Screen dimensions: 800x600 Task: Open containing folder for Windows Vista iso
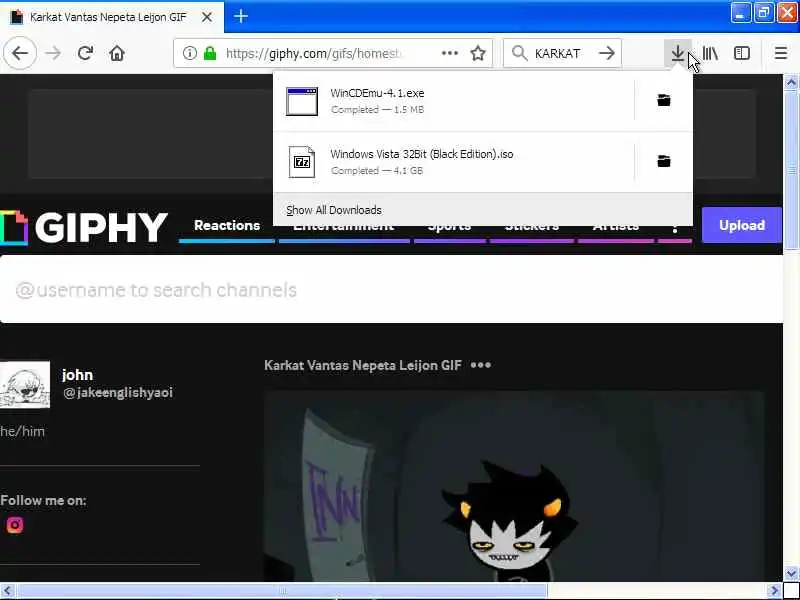click(664, 161)
